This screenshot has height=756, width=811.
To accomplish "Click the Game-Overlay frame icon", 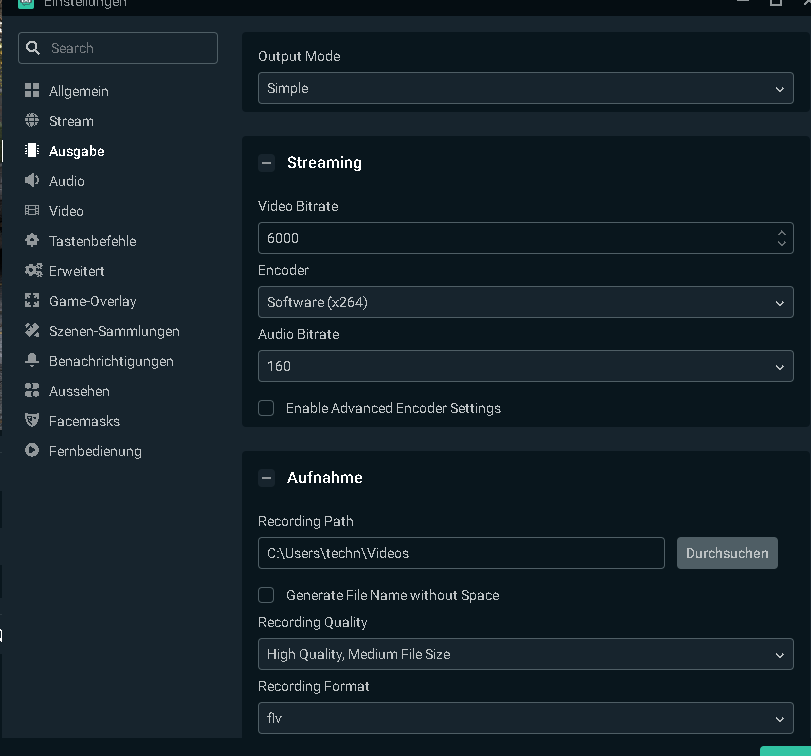I will pyautogui.click(x=32, y=301).
